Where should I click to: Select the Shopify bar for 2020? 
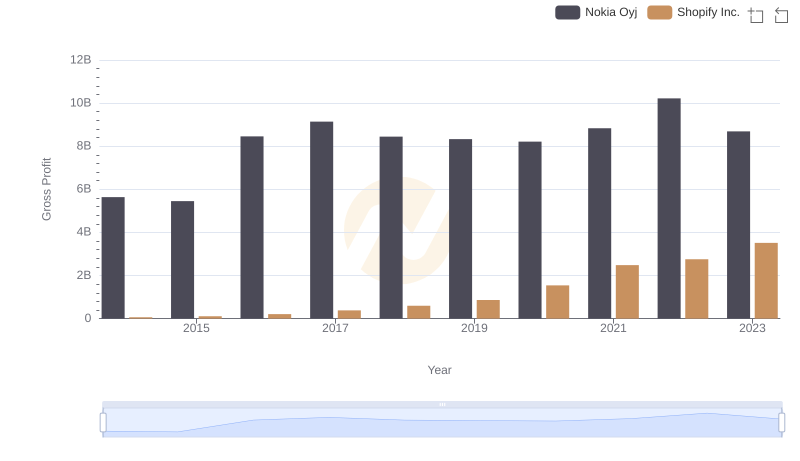(557, 301)
